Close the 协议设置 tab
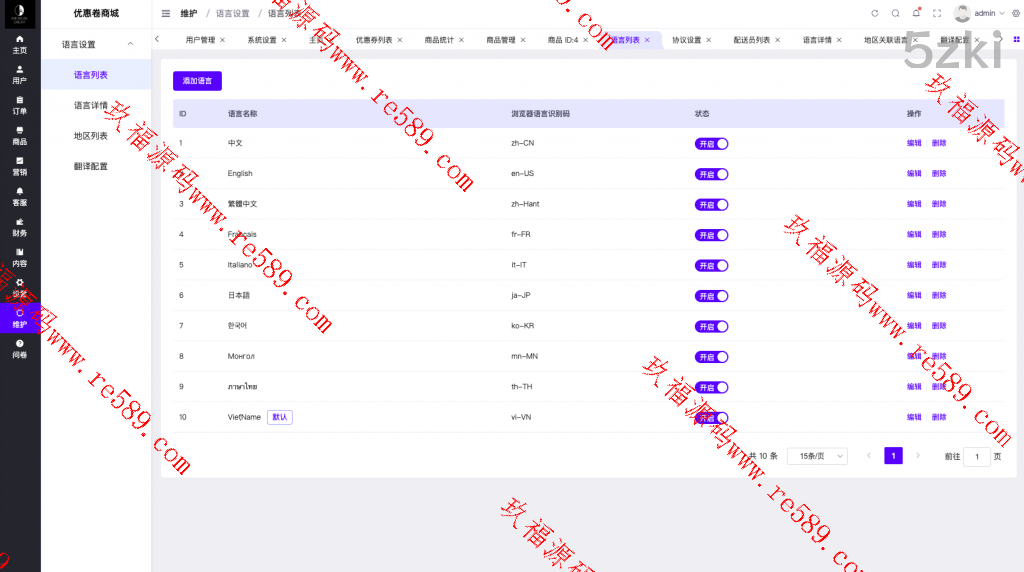 [709, 40]
